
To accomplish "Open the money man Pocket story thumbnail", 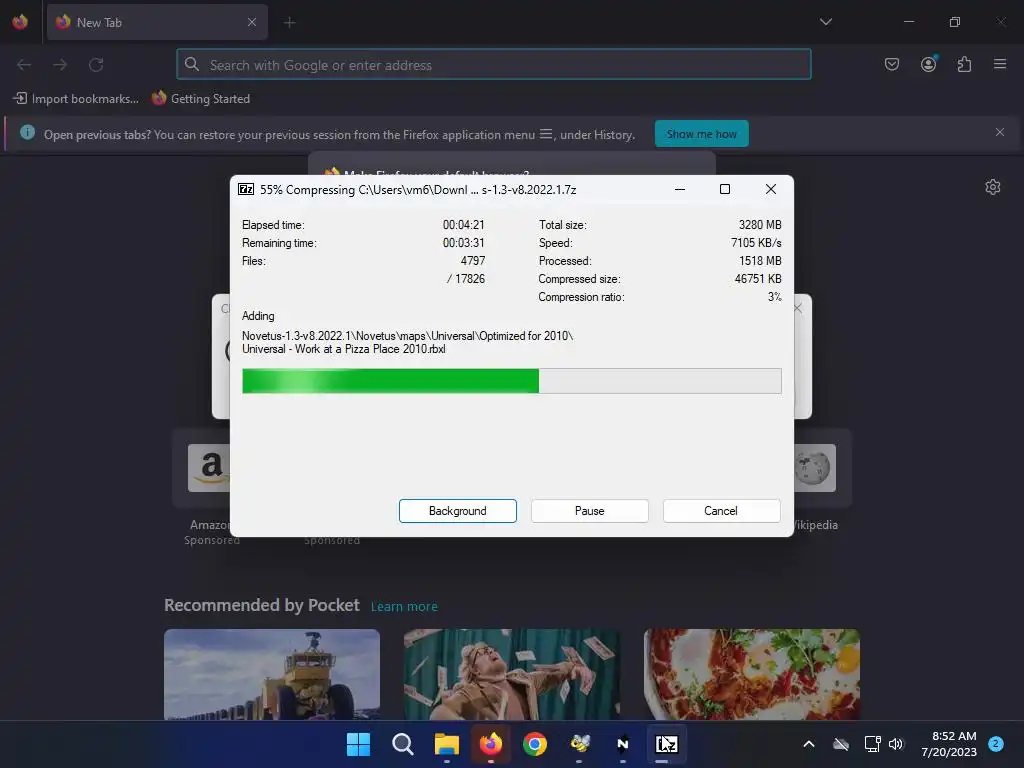I will [512, 674].
